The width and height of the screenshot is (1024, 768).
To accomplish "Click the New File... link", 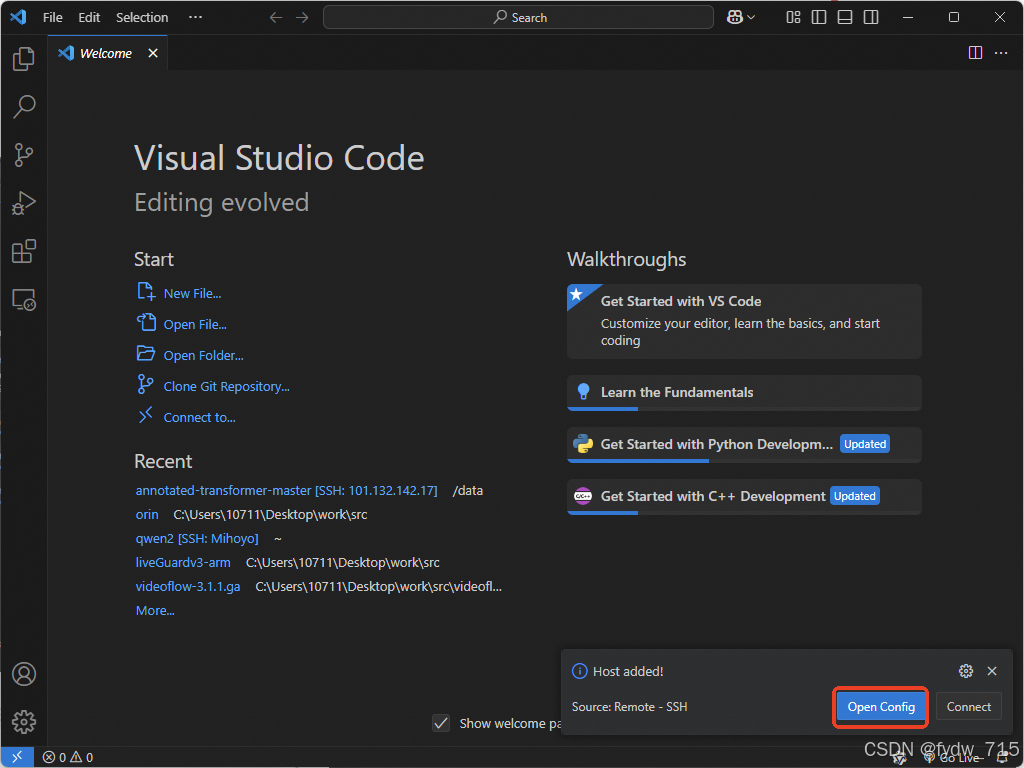I will click(x=192, y=294).
